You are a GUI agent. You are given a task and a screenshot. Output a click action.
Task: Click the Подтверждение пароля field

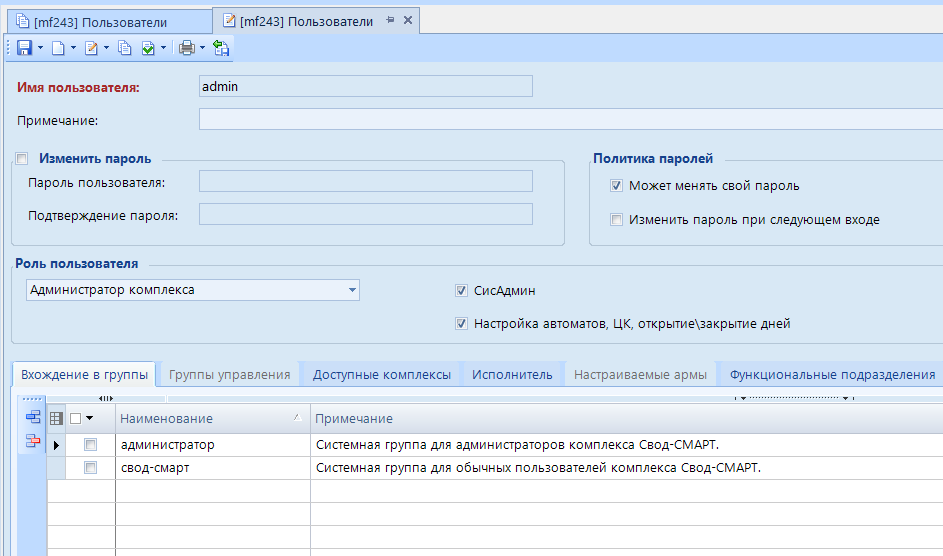pyautogui.click(x=366, y=214)
